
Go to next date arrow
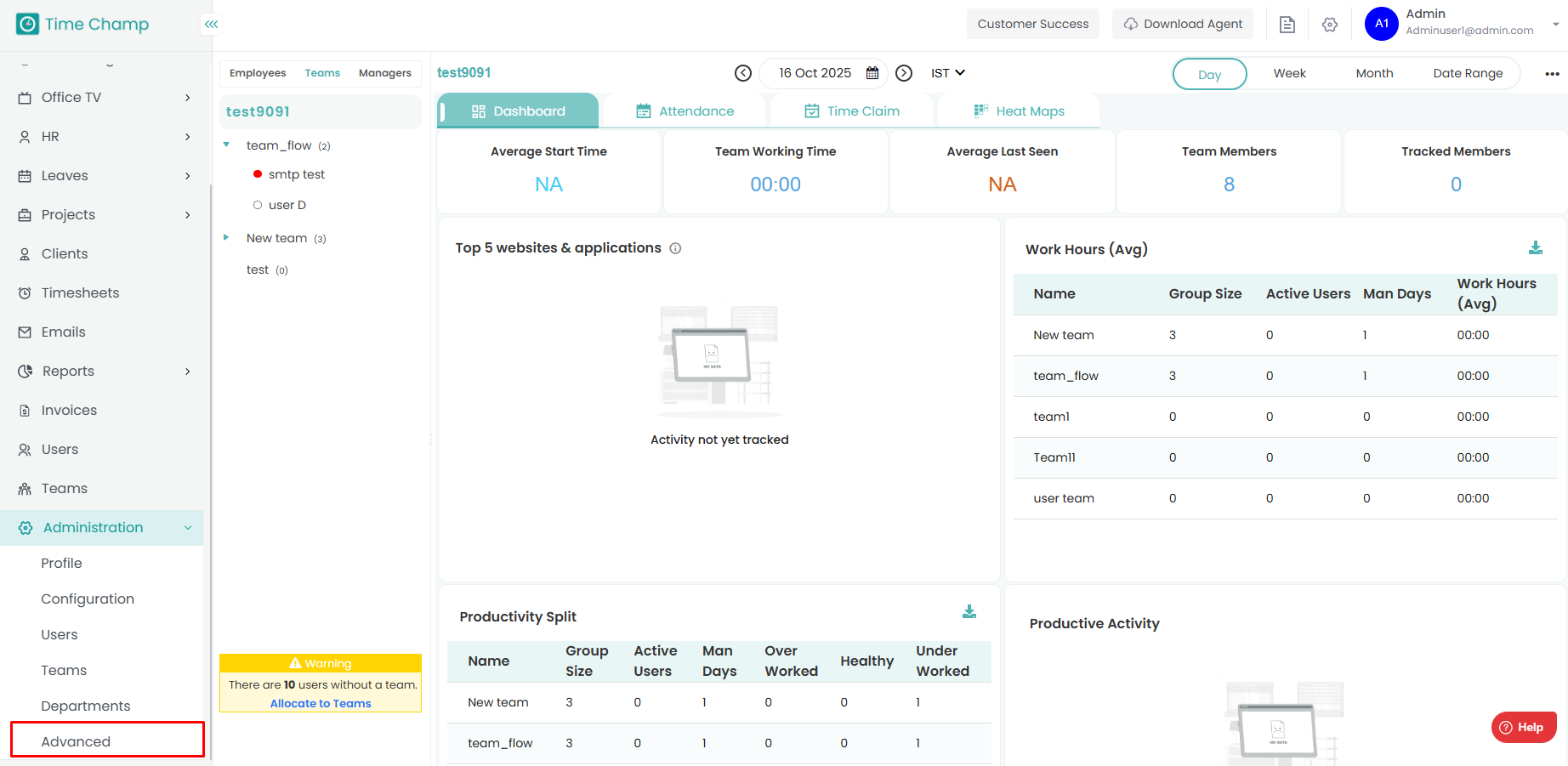pyautogui.click(x=904, y=73)
